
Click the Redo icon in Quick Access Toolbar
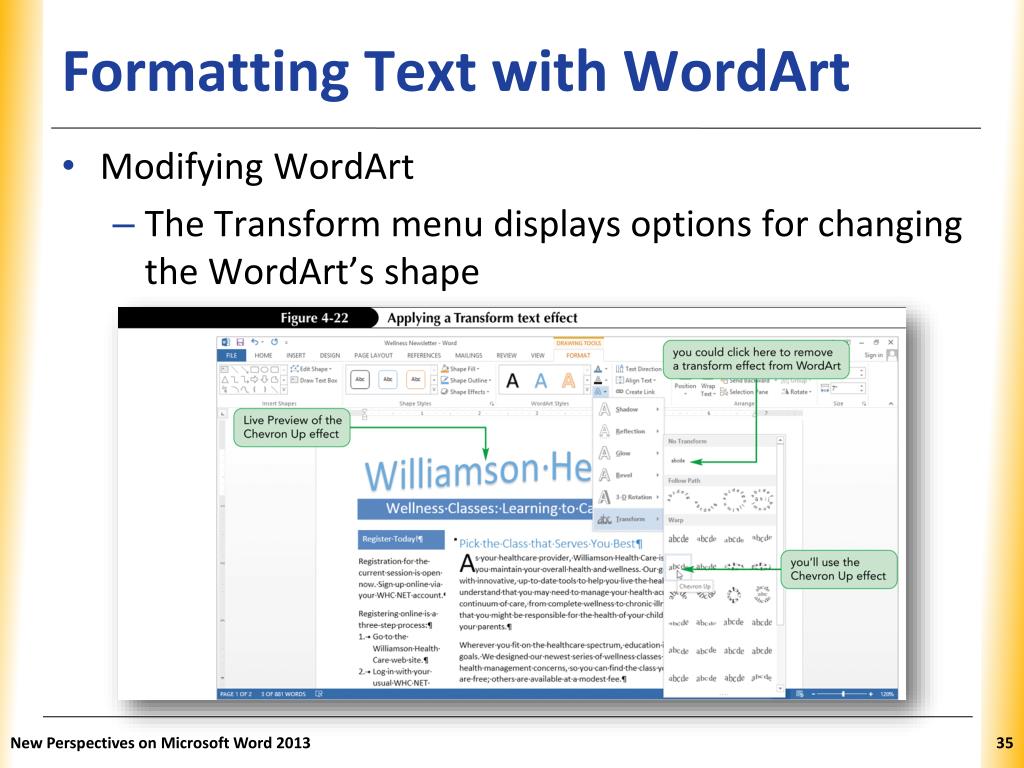tap(274, 342)
